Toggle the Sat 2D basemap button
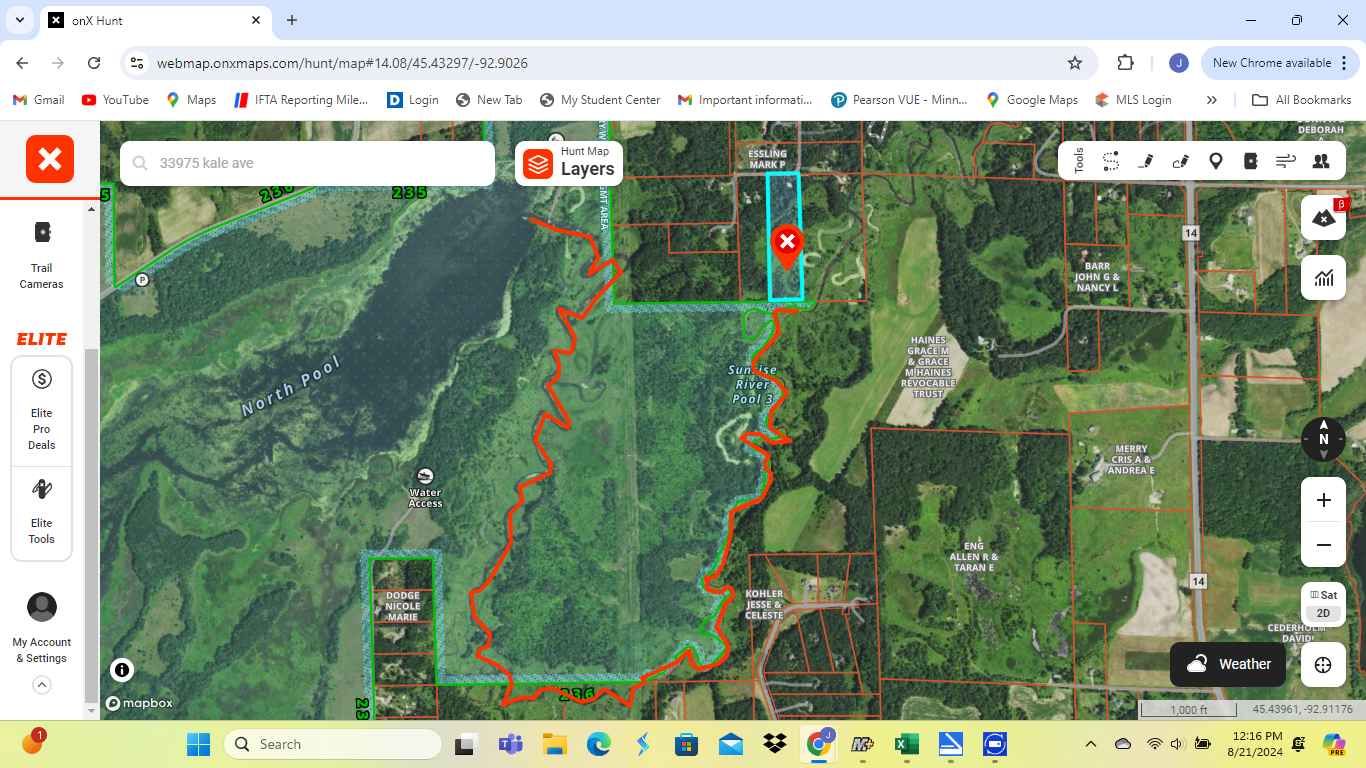The image size is (1366, 768). point(1324,604)
